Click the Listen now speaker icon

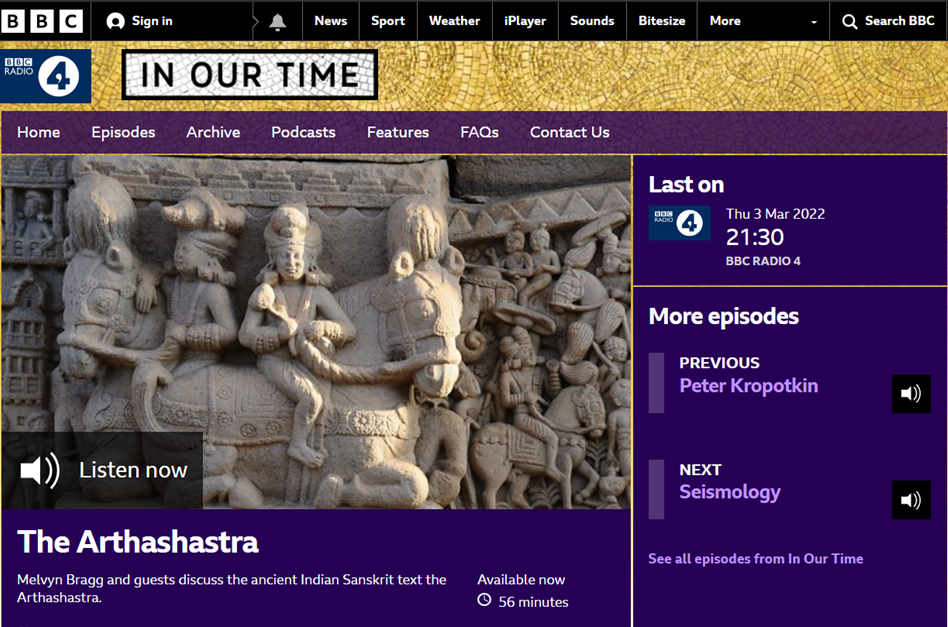coord(38,469)
